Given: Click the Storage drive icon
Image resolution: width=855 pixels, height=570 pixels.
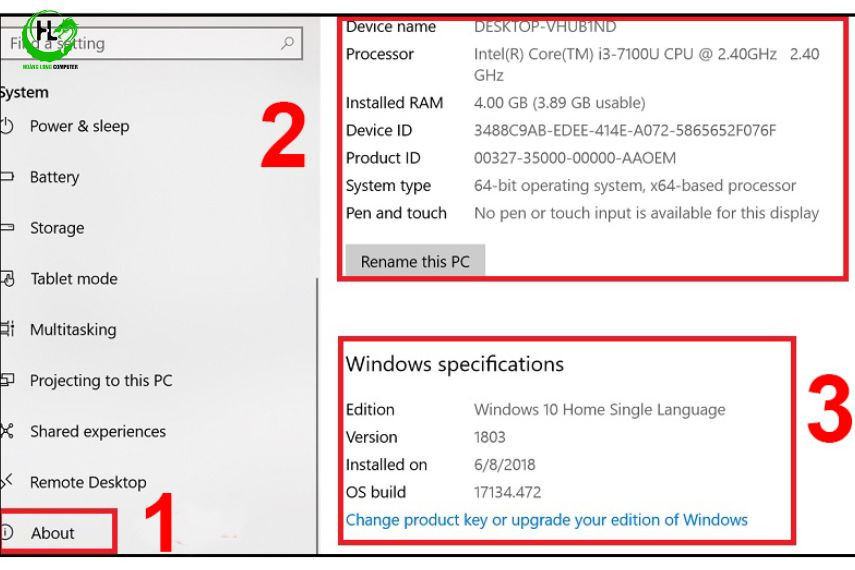Looking at the screenshot, I should click(x=7, y=227).
